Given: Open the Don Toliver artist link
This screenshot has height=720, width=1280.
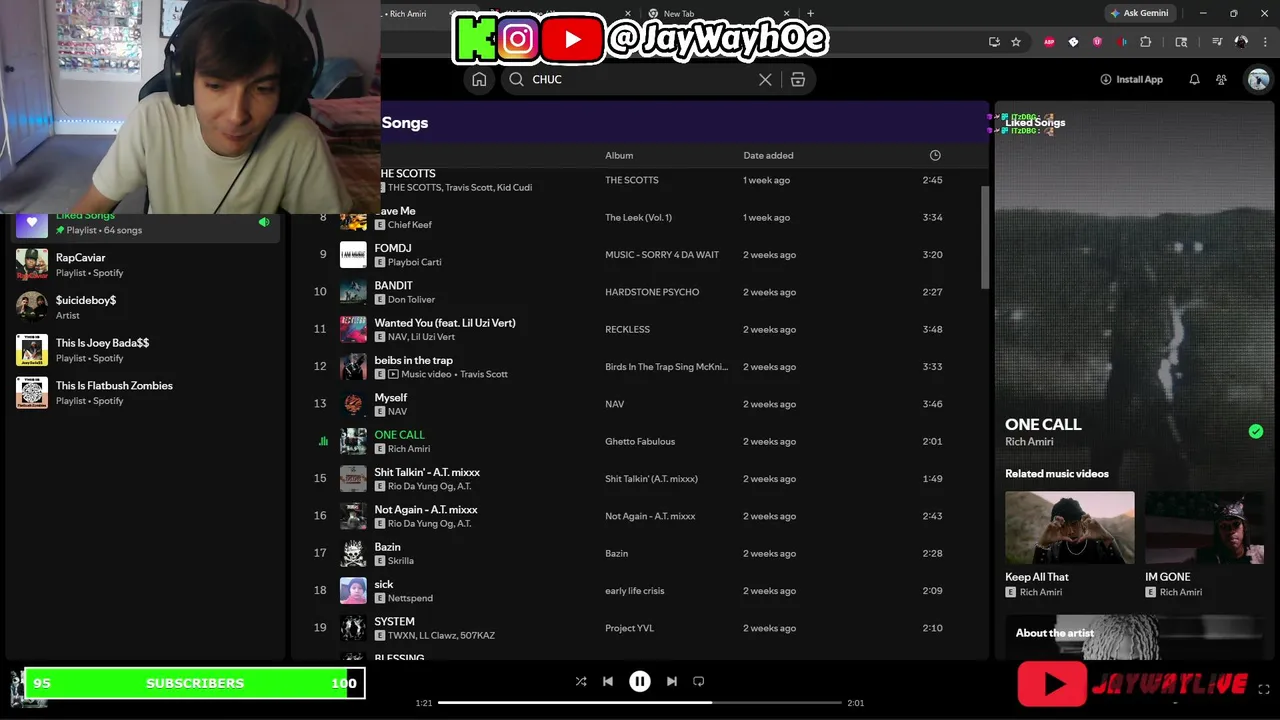Looking at the screenshot, I should [x=412, y=299].
